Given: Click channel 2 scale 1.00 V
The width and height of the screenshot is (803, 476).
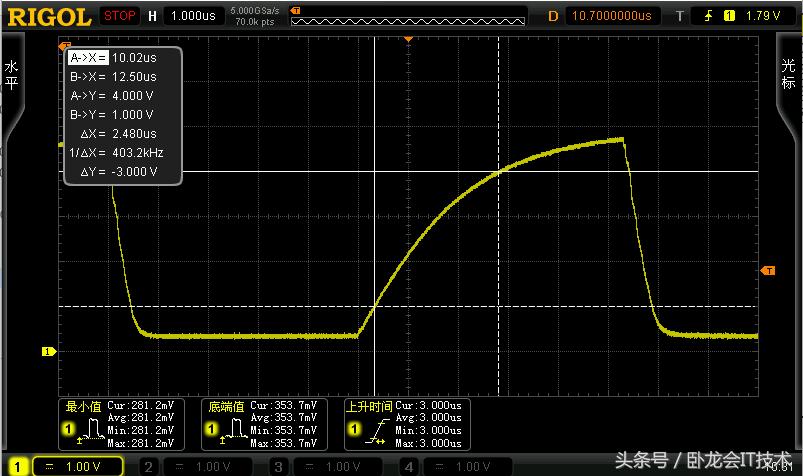Looking at the screenshot, I should point(207,467).
